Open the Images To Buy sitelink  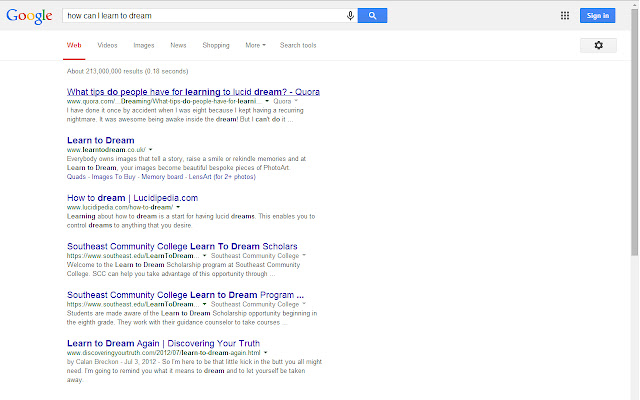113,177
